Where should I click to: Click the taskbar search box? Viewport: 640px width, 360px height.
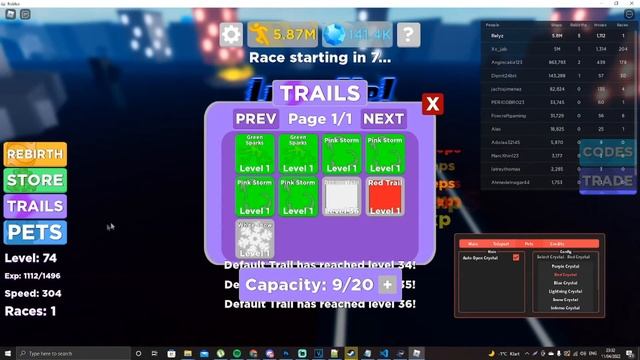coord(73,353)
